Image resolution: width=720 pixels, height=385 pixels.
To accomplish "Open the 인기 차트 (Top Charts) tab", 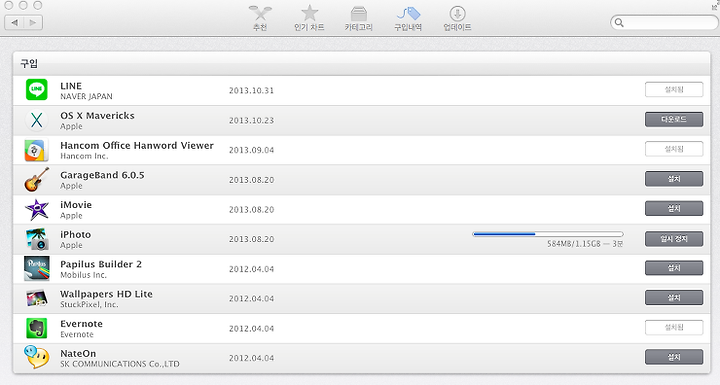I will coord(309,18).
